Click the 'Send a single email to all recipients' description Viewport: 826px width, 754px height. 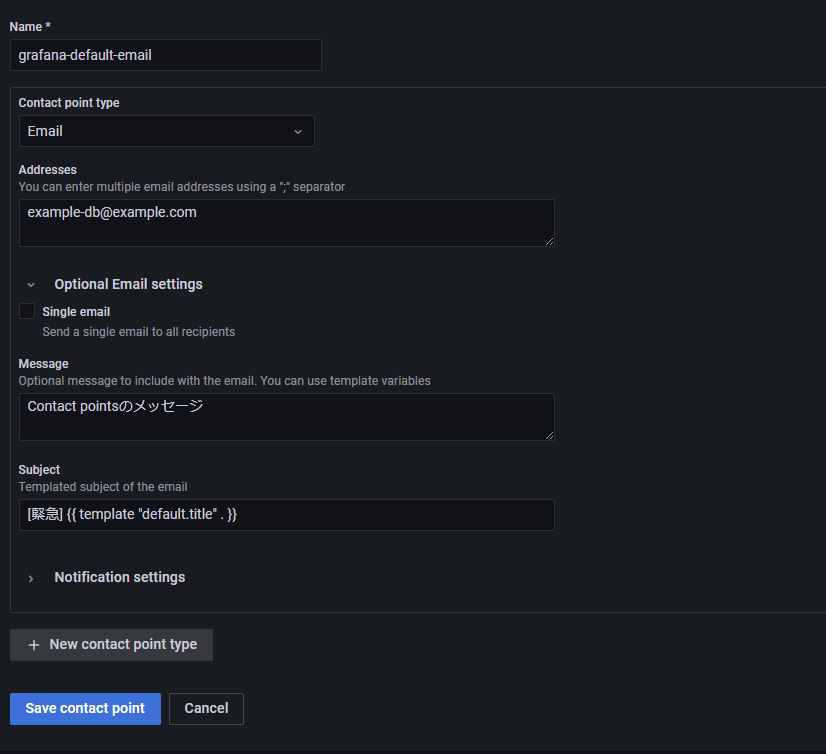tap(139, 332)
